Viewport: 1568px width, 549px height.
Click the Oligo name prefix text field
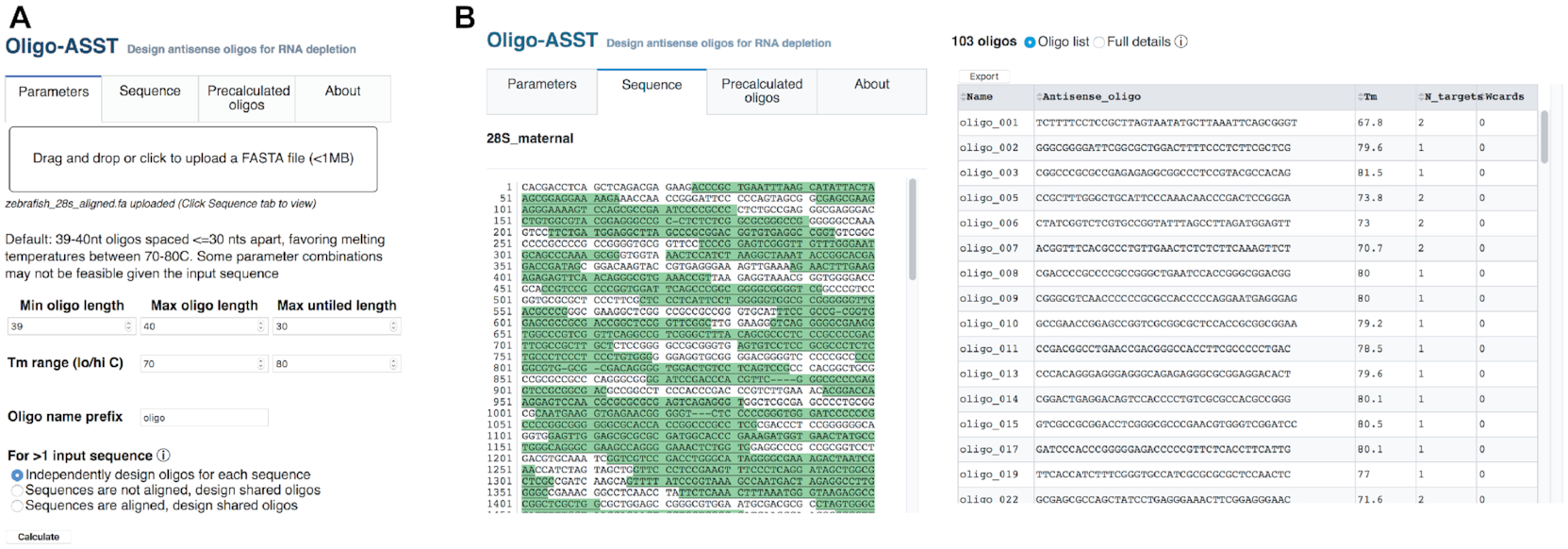[204, 418]
